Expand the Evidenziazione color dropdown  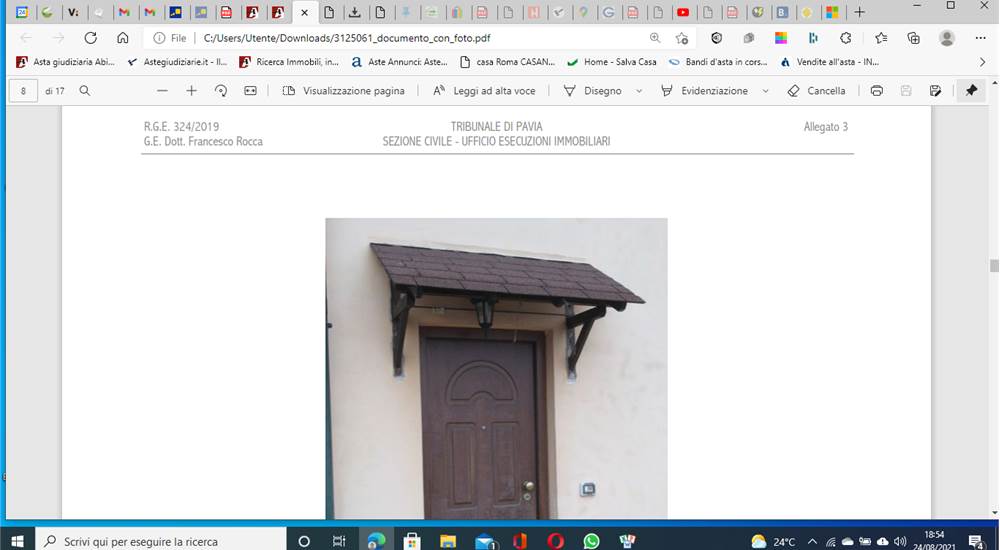[x=765, y=91]
